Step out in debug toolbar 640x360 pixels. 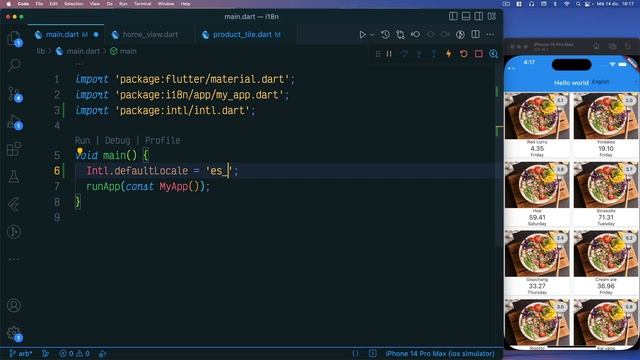click(433, 54)
